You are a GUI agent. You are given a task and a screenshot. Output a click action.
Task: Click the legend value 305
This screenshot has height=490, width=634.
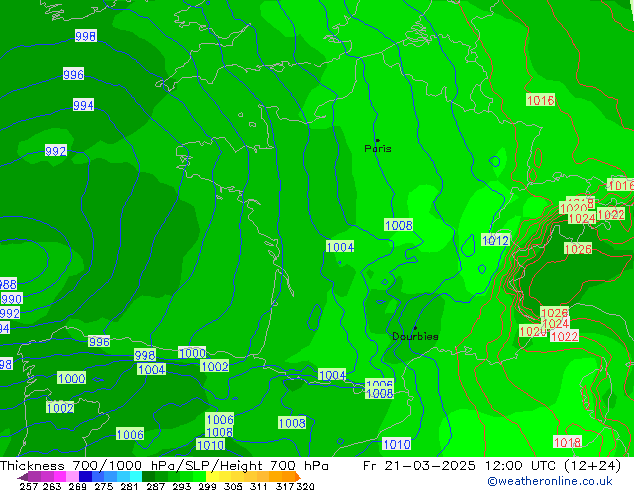point(233,486)
